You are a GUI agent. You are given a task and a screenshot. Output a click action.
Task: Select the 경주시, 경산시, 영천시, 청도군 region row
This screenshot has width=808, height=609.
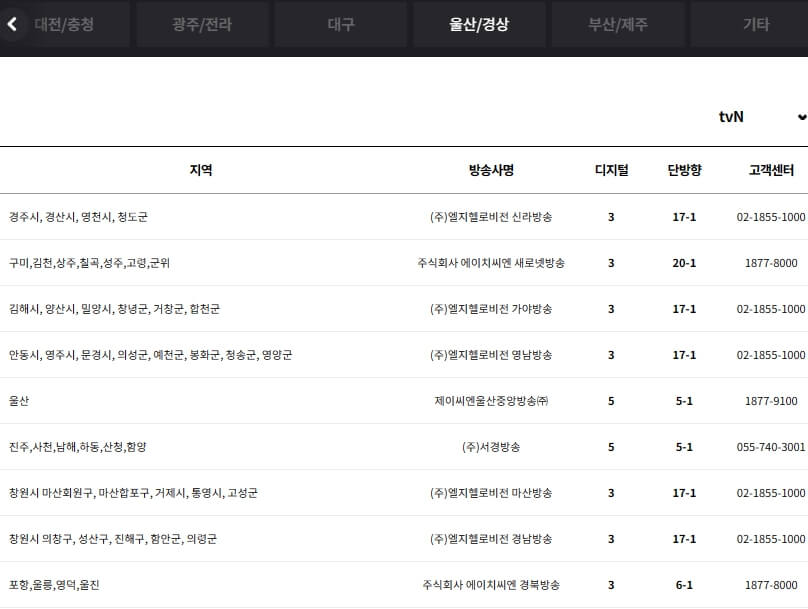click(404, 217)
